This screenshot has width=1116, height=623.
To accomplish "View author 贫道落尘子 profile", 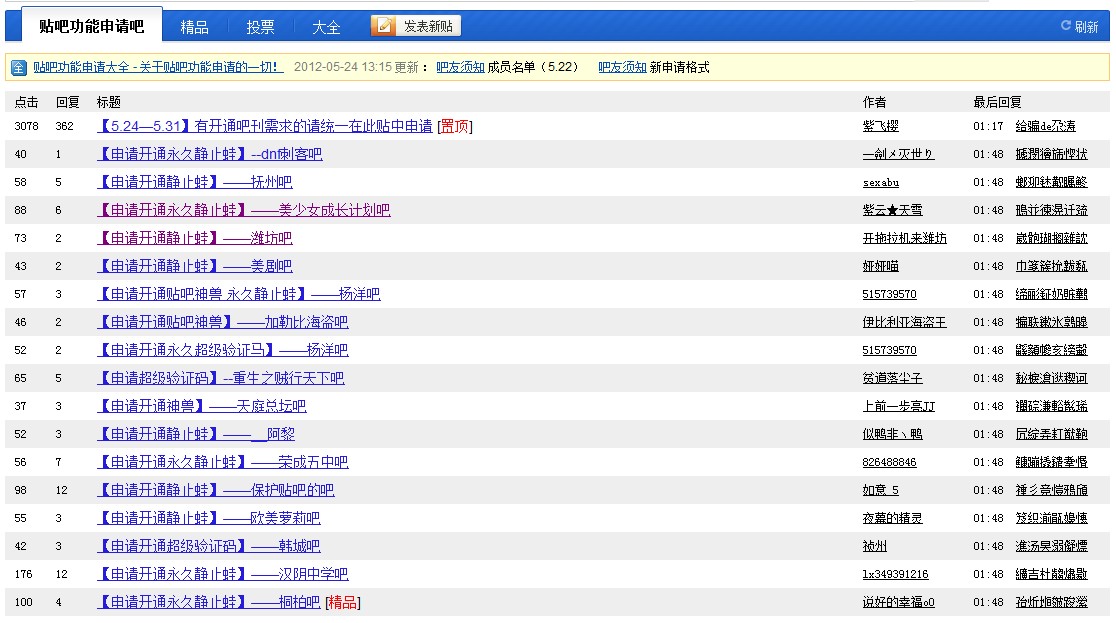I will pos(893,378).
